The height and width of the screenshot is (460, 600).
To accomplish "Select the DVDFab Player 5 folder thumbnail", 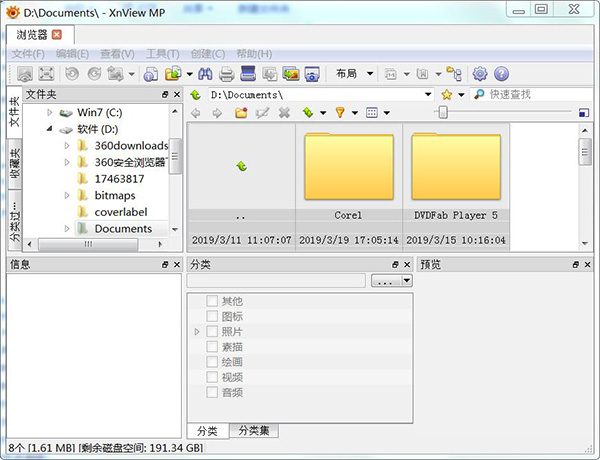I will pos(456,187).
